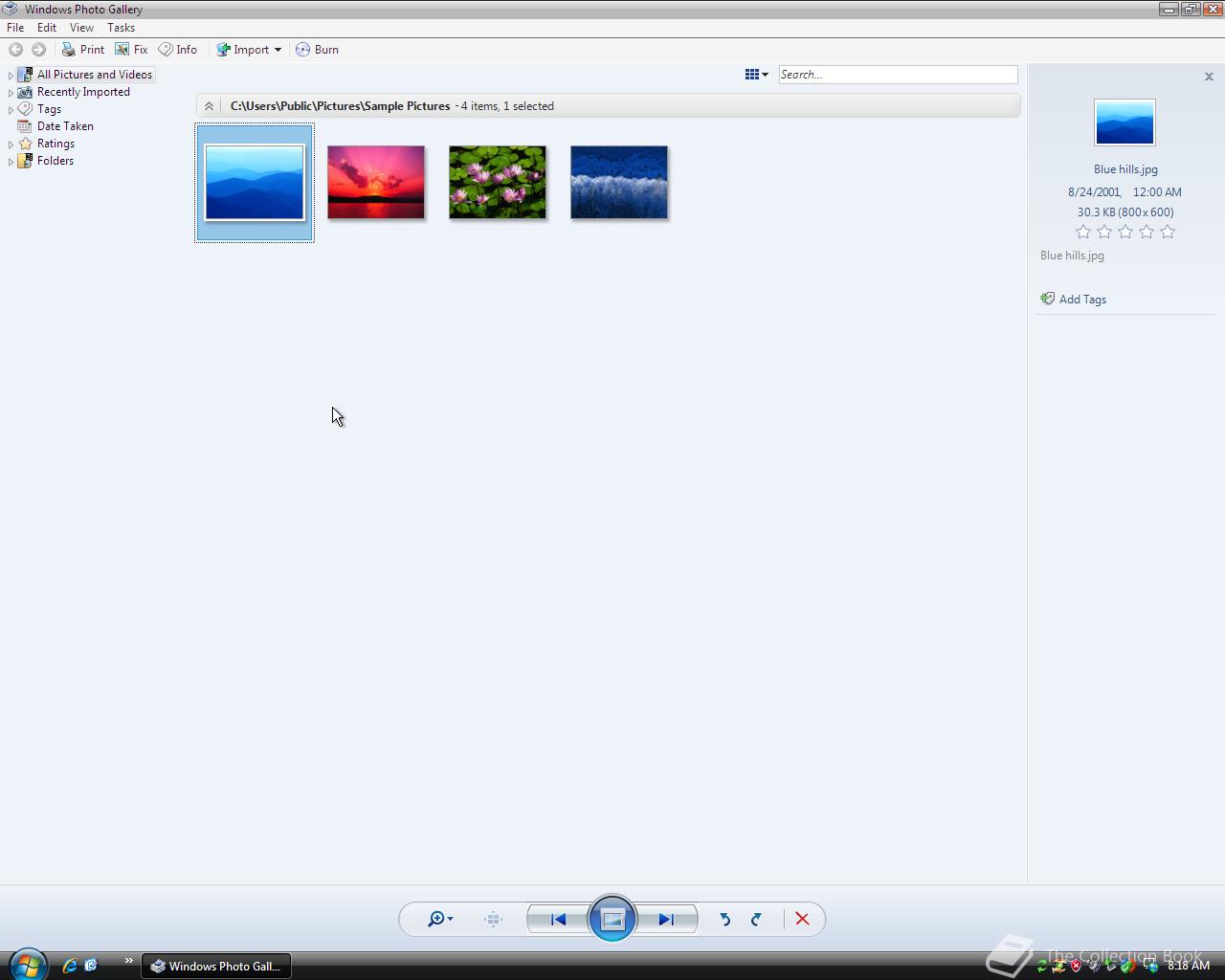Open the Windows Start menu
This screenshot has width=1225, height=980.
pos(28,965)
